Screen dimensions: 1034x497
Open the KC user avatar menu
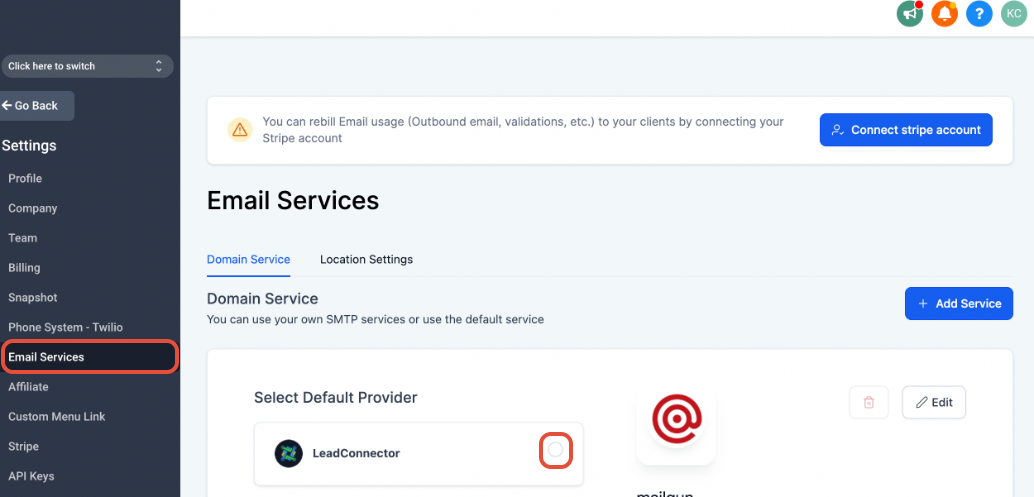pos(1014,14)
